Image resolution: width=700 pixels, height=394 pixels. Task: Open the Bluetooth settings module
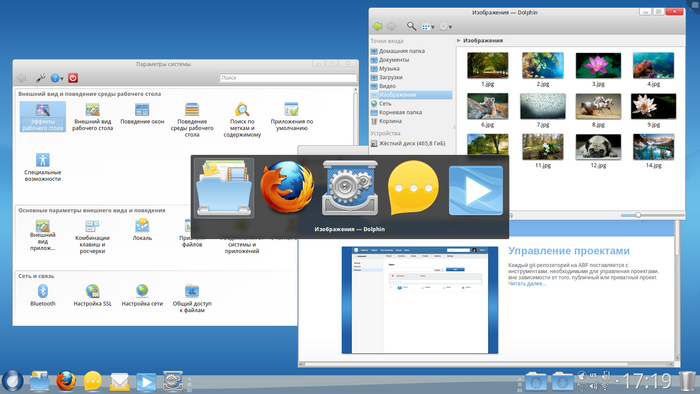[x=42, y=295]
